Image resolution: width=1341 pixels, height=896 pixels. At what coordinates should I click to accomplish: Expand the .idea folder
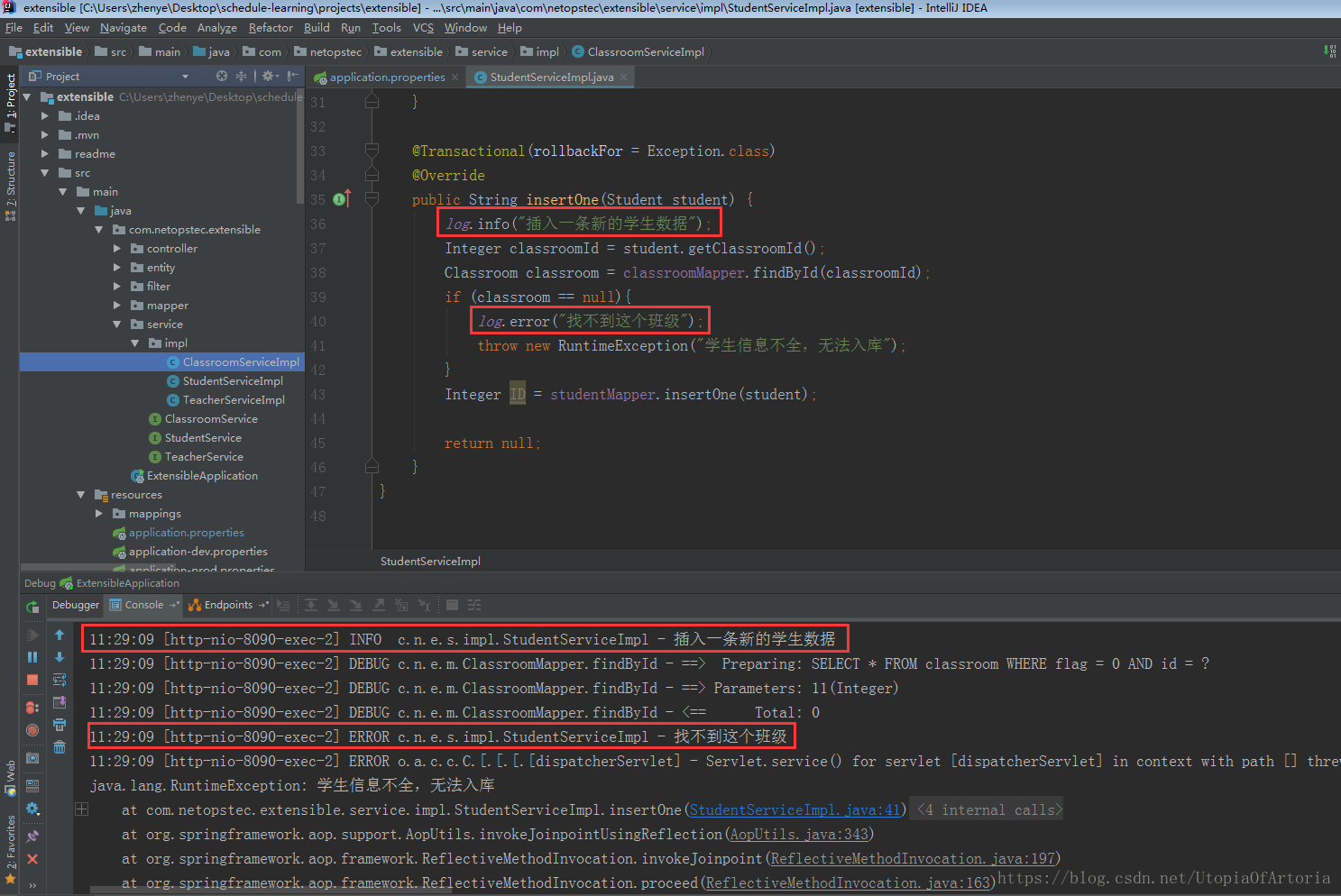tap(45, 115)
